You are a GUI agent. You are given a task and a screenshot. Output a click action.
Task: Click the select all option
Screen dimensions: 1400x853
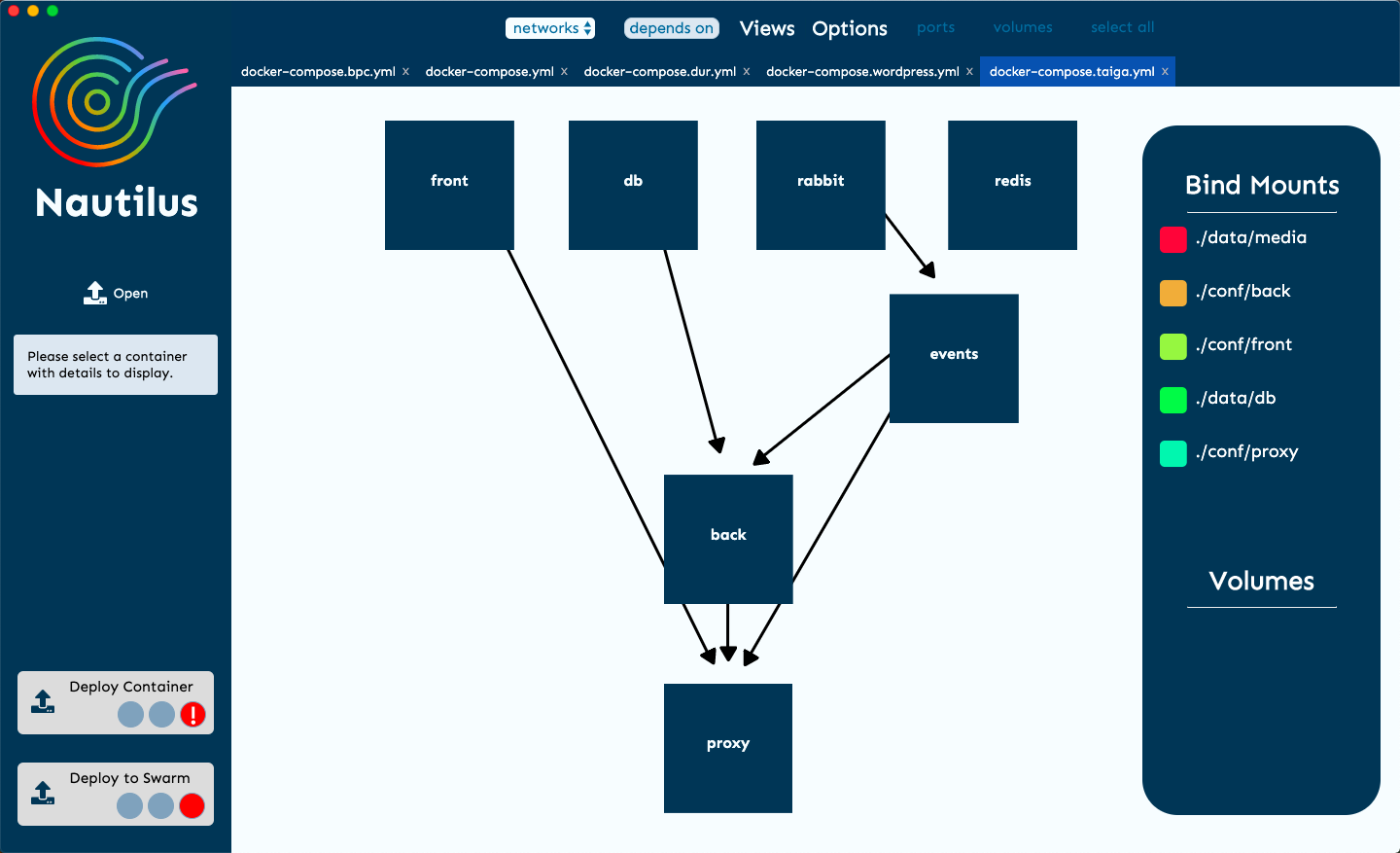(x=1123, y=27)
